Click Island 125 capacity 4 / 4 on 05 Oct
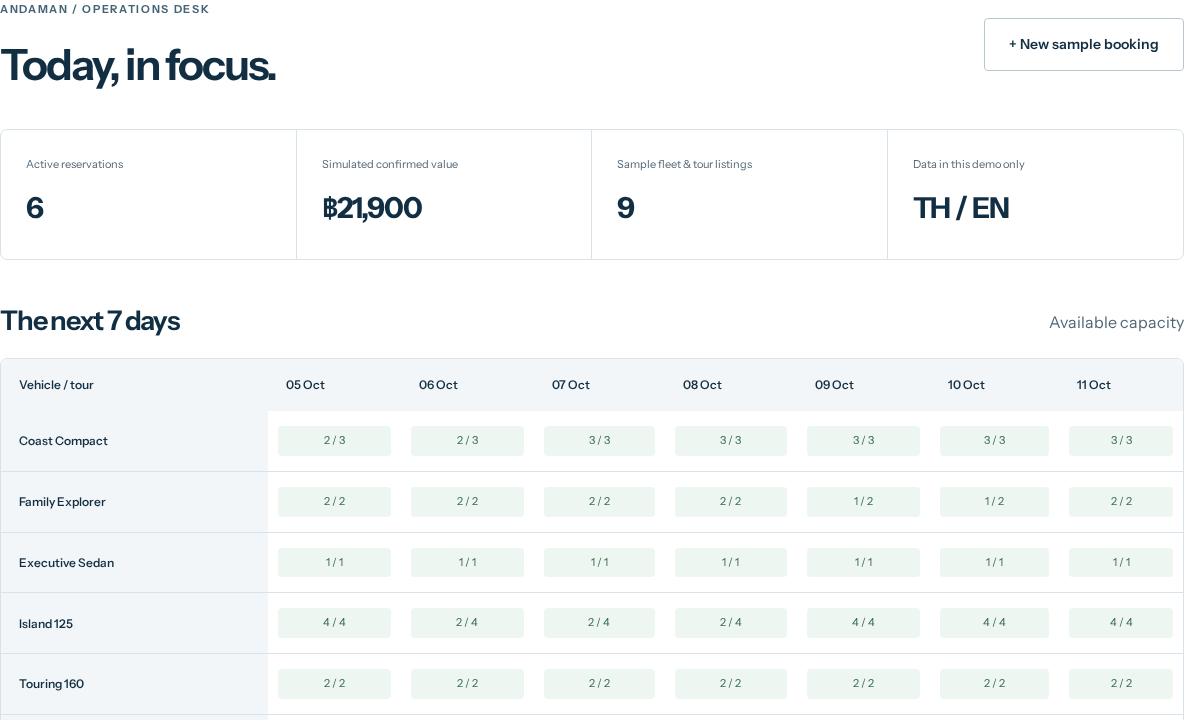 pyautogui.click(x=335, y=623)
